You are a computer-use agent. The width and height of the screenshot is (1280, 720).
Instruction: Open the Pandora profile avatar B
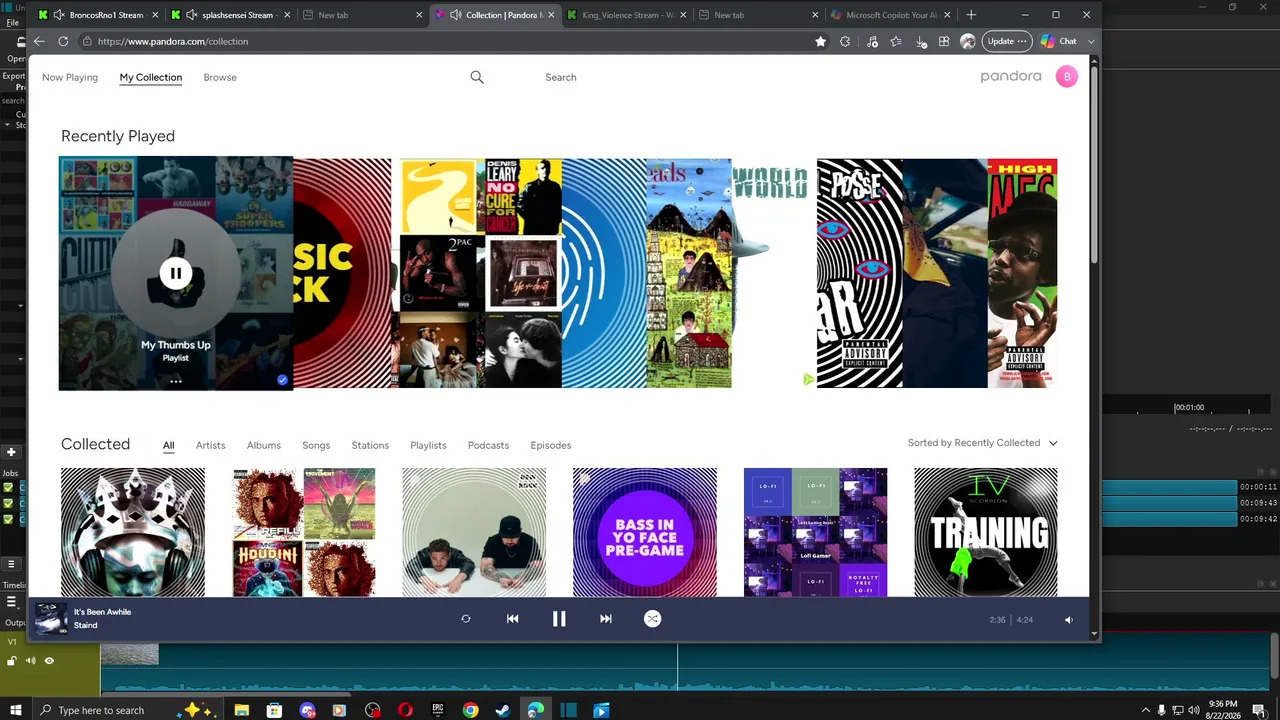click(1067, 77)
